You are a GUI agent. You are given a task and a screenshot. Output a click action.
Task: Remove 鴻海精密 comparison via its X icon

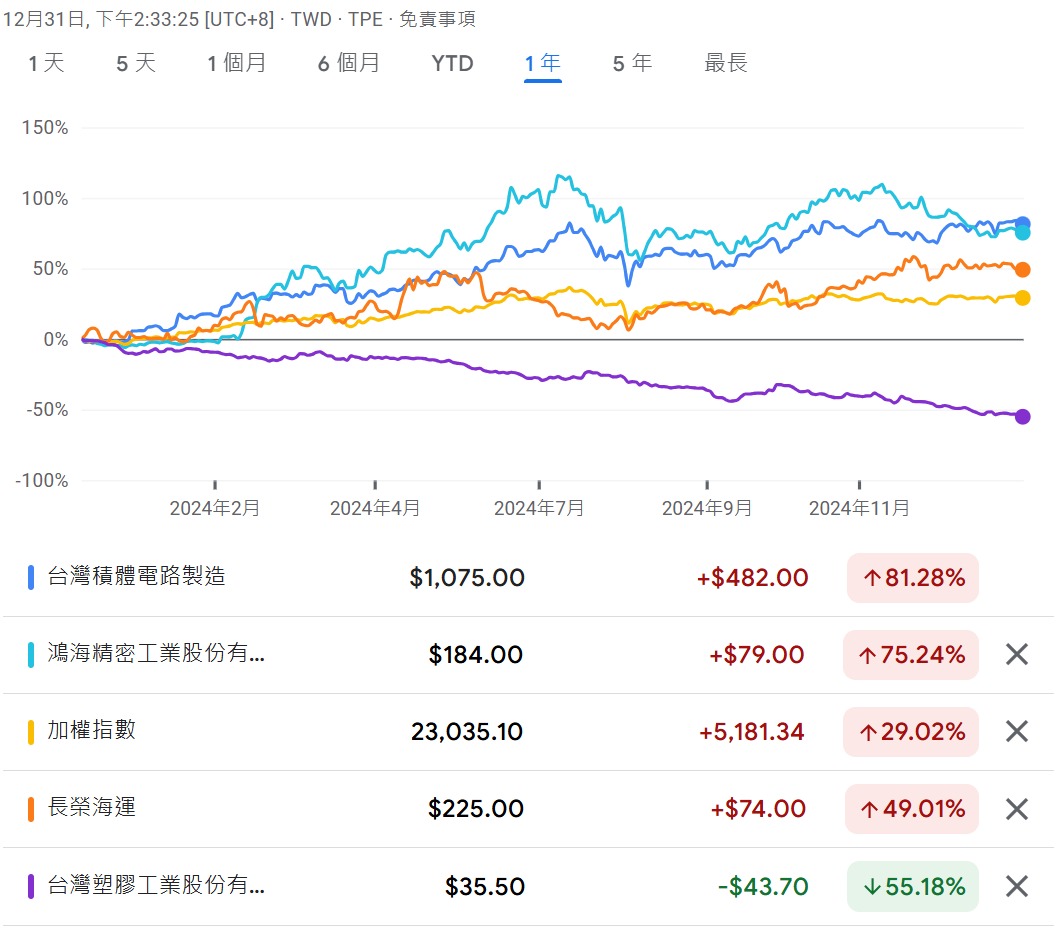click(1016, 655)
